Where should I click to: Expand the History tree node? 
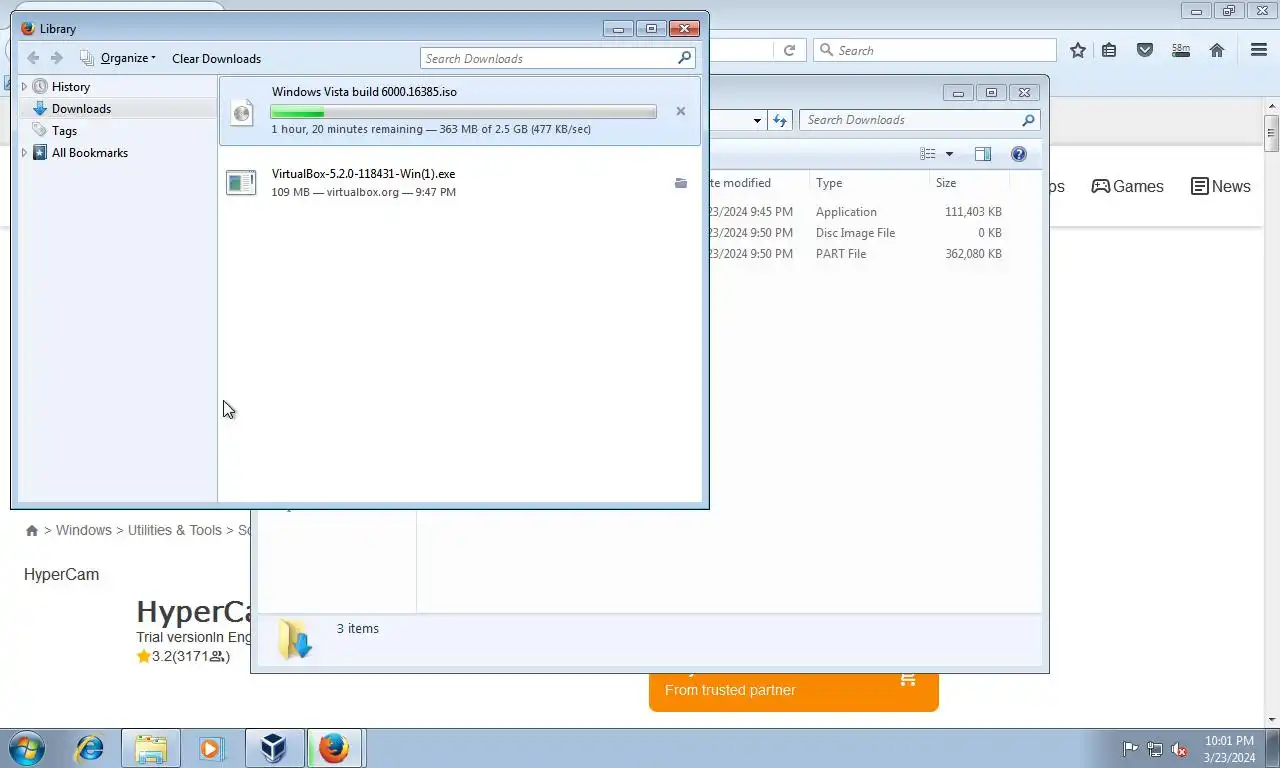(x=25, y=87)
